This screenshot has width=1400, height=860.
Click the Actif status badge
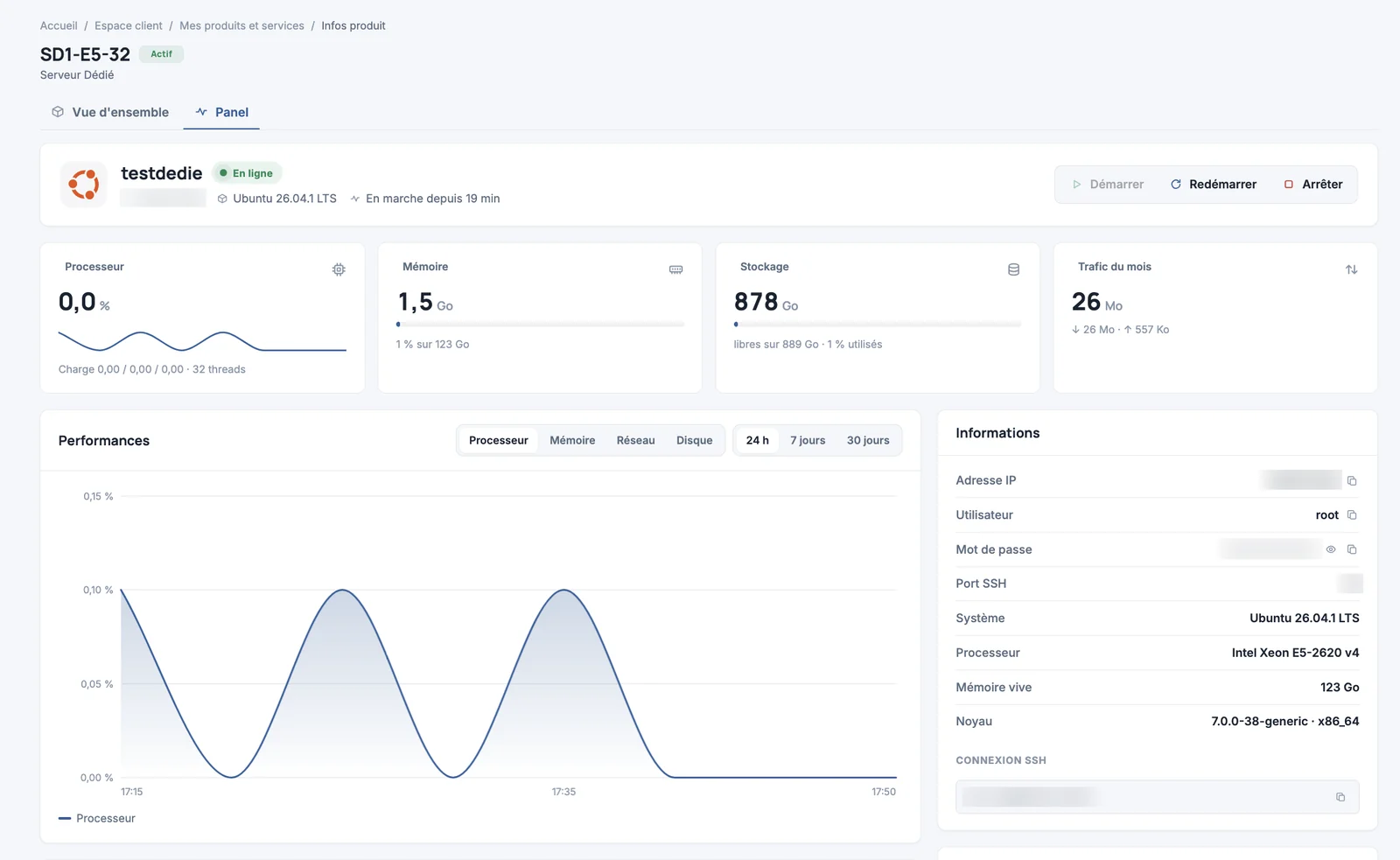(x=161, y=54)
